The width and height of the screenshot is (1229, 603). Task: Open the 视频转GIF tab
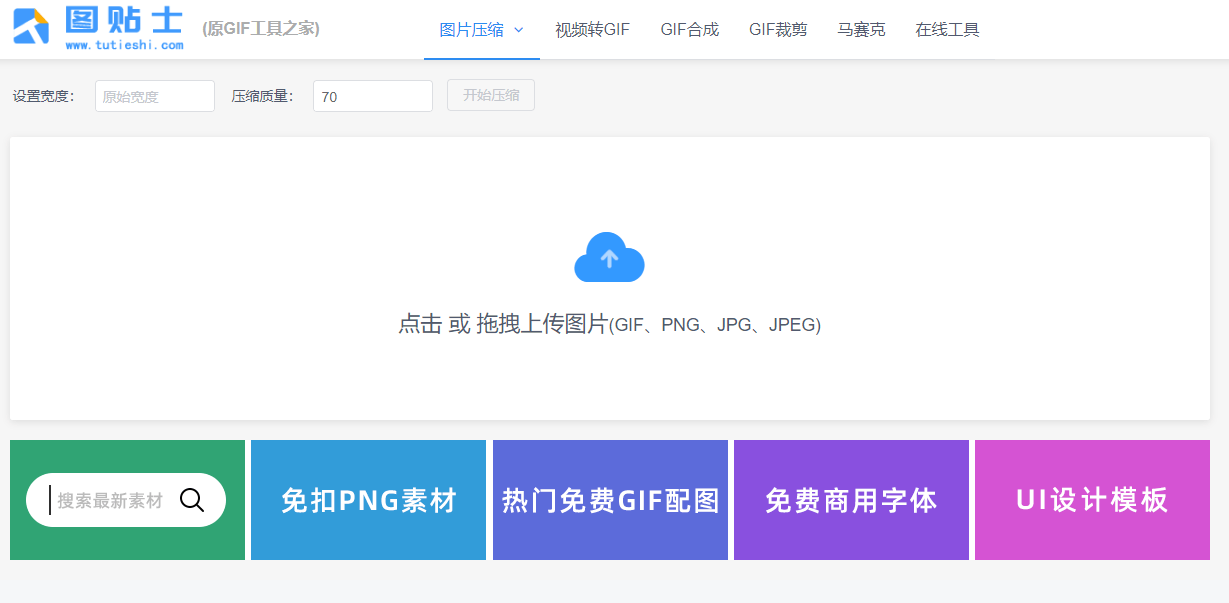coord(591,30)
